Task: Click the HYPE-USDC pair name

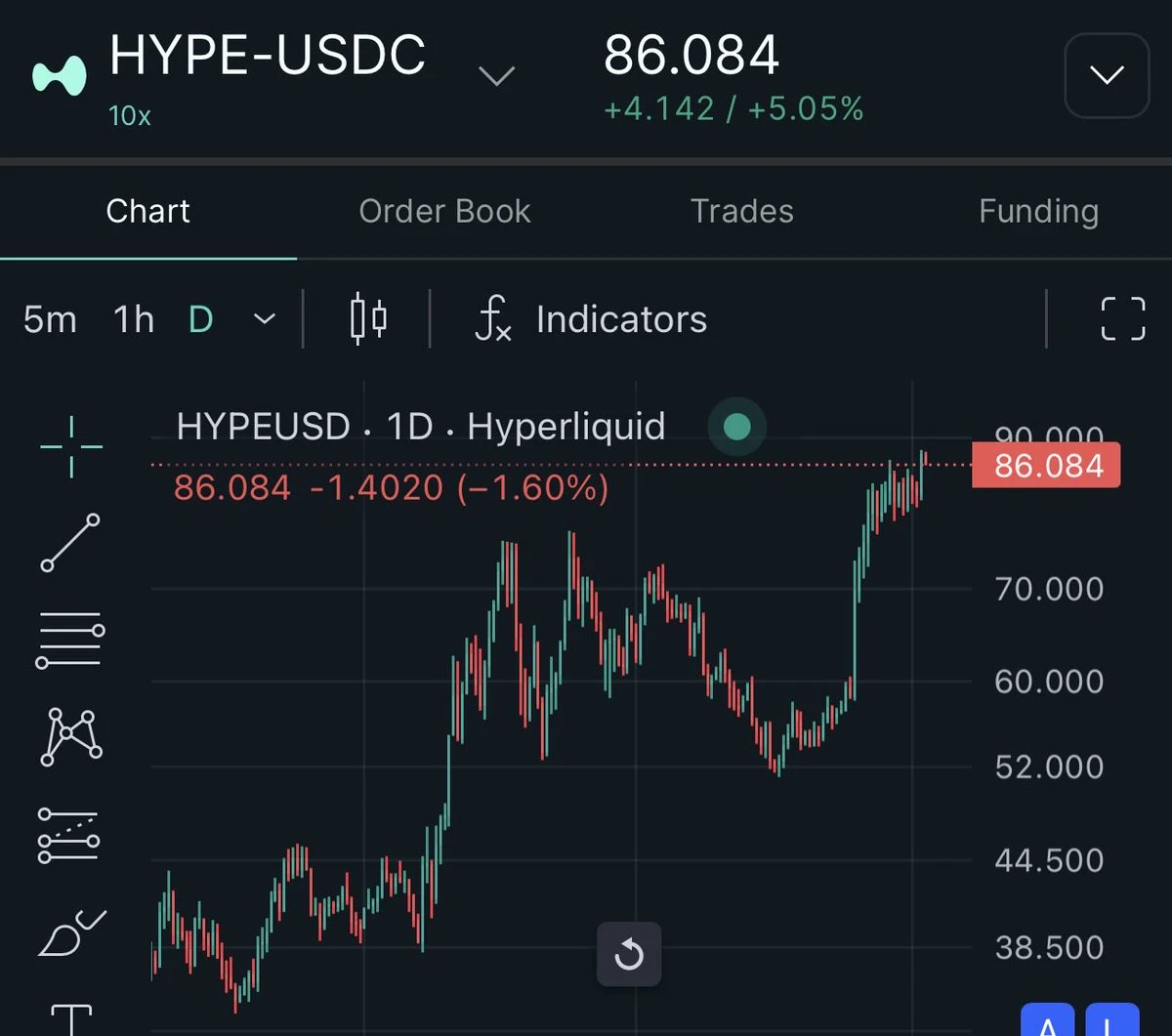Action: tap(268, 56)
